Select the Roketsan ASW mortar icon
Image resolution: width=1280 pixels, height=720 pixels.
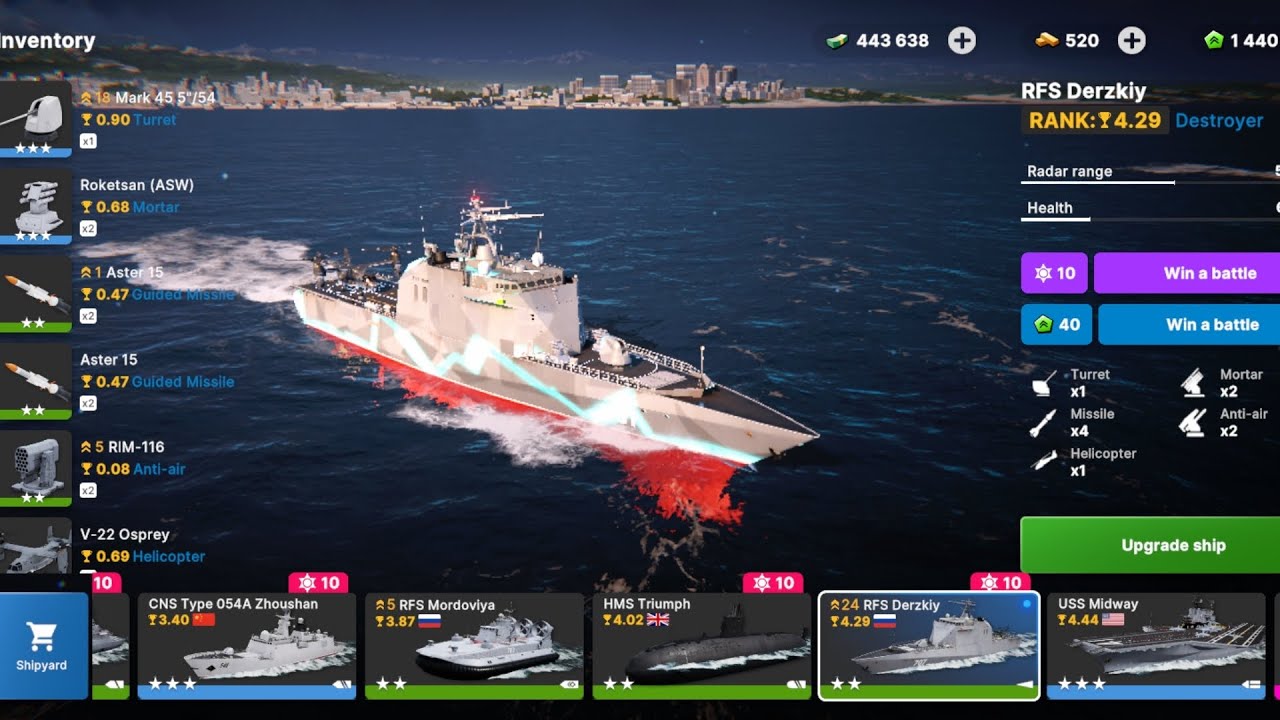[x=35, y=206]
